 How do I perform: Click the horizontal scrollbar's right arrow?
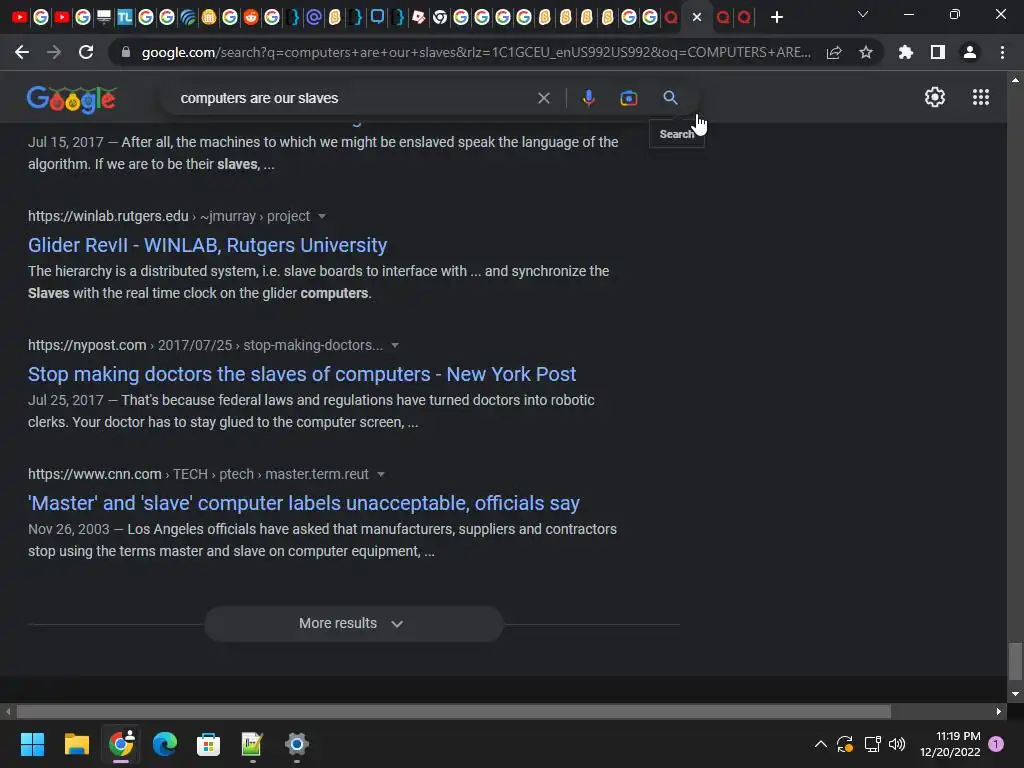click(x=999, y=712)
